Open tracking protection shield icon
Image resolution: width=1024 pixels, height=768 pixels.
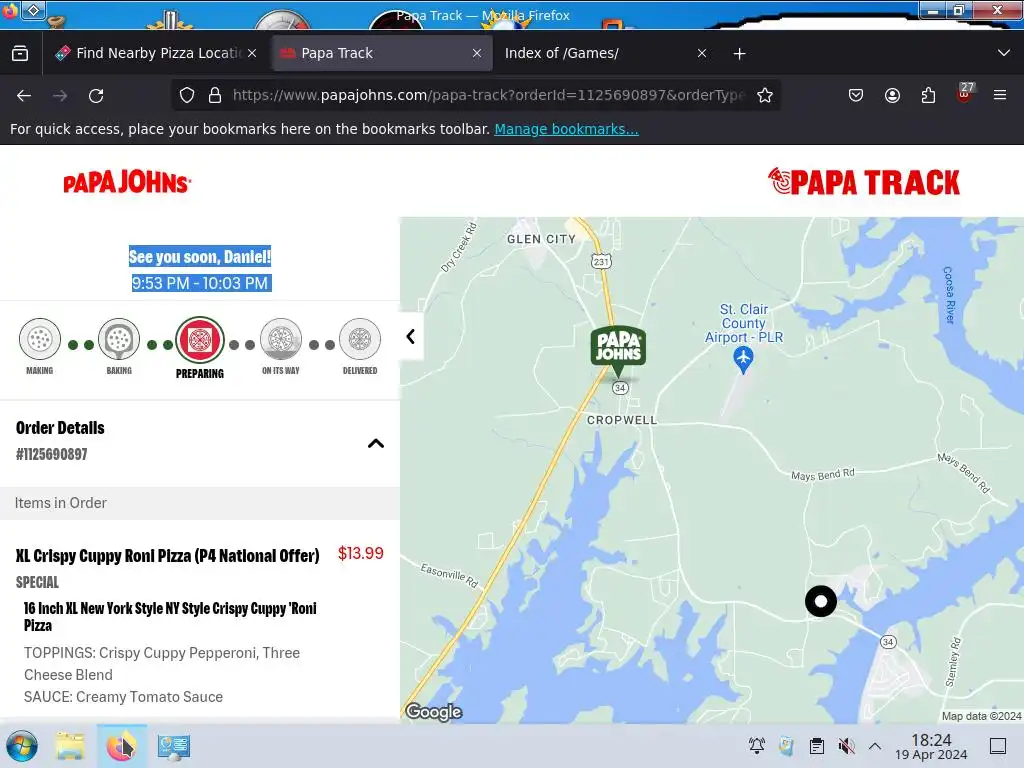tap(187, 95)
